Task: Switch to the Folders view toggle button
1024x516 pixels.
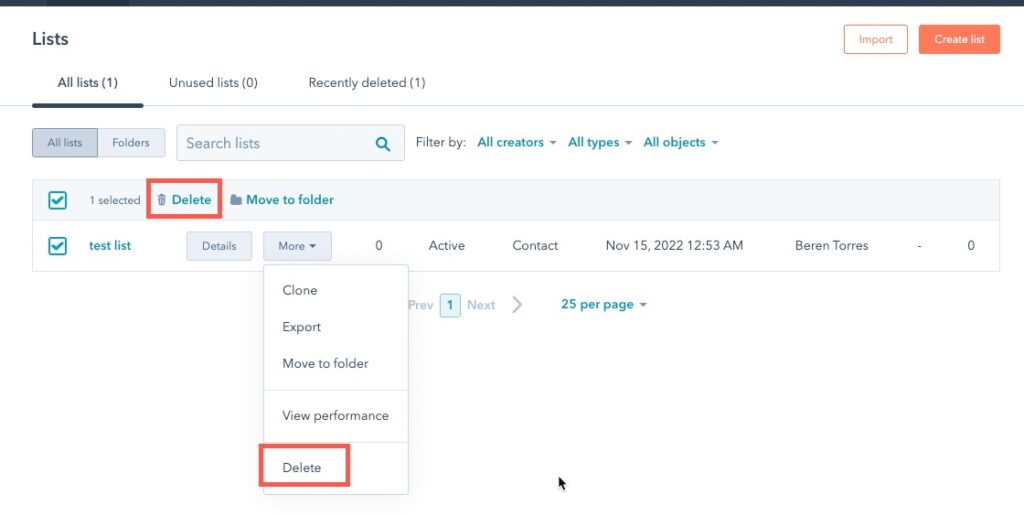Action: tap(131, 142)
